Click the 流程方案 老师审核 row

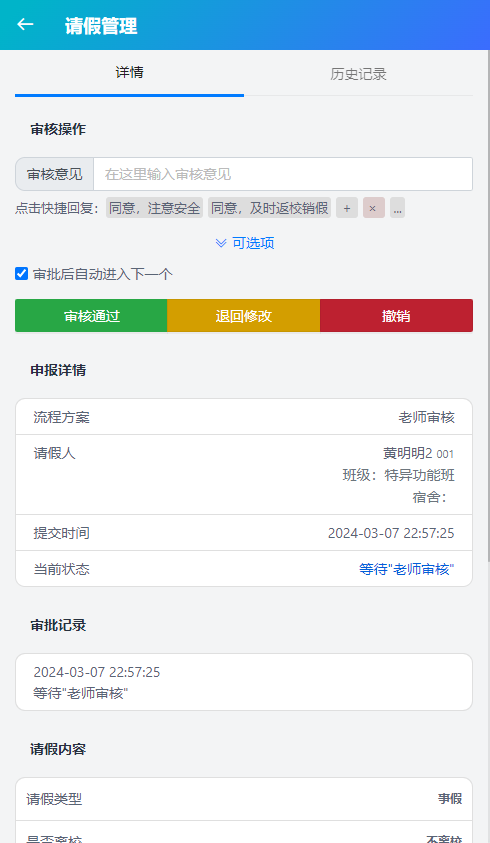[244, 417]
